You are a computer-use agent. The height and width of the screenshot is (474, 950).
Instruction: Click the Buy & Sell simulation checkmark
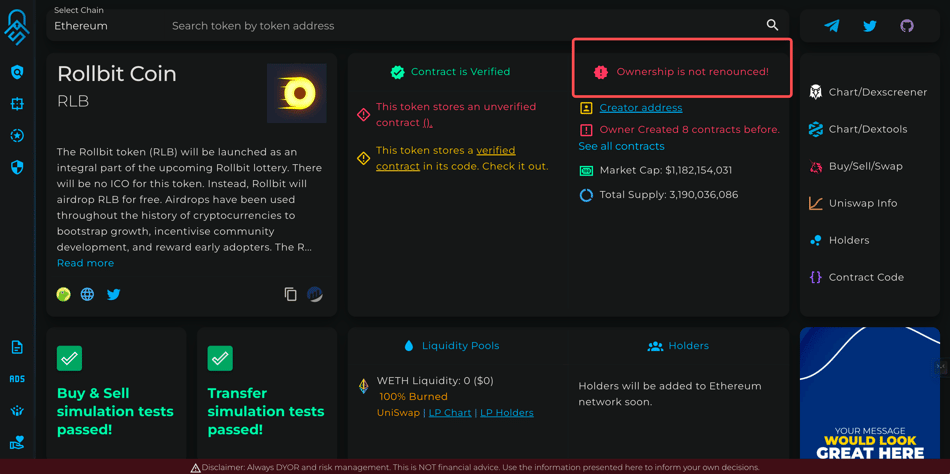(69, 358)
